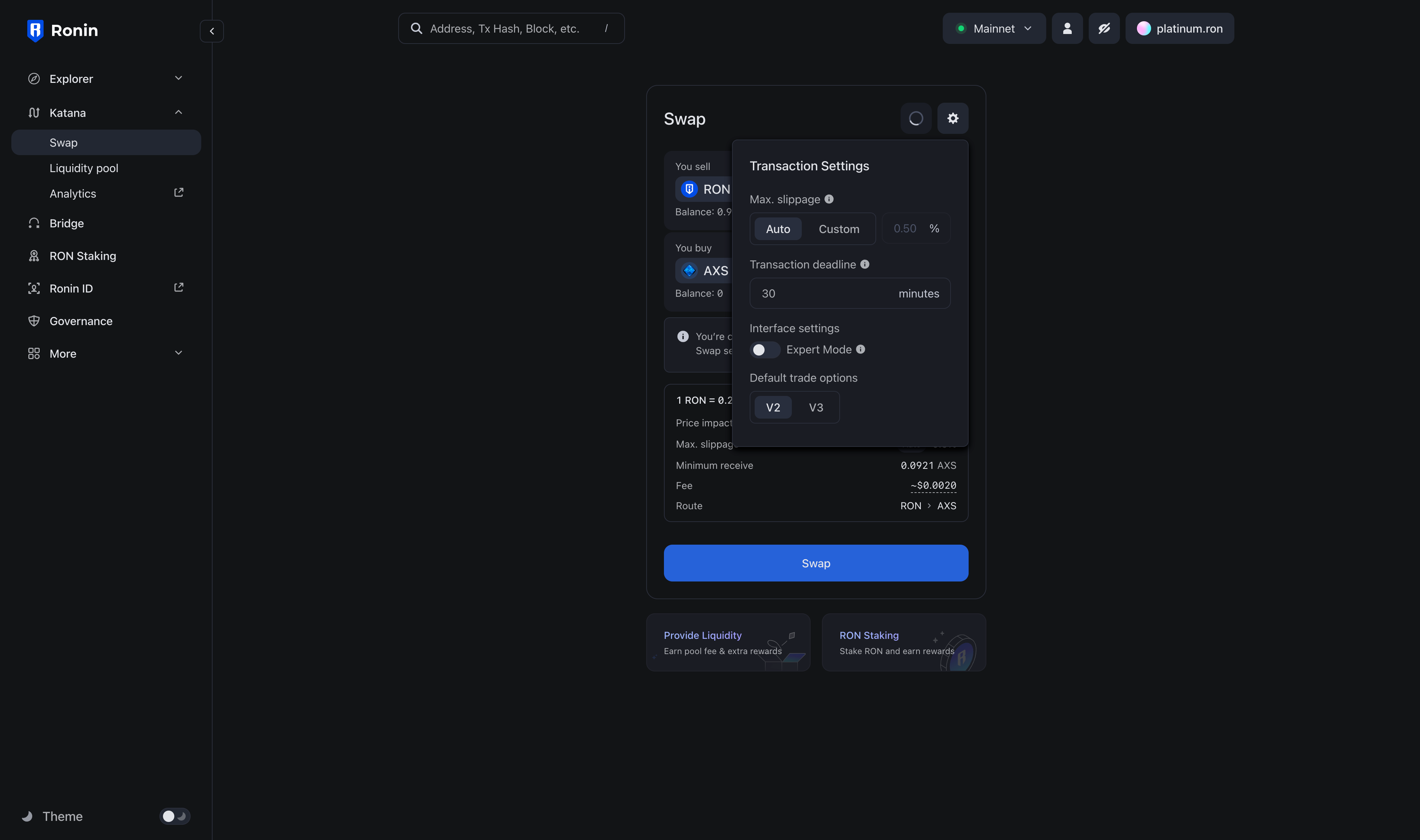Open the Swap page in sidebar

106,143
